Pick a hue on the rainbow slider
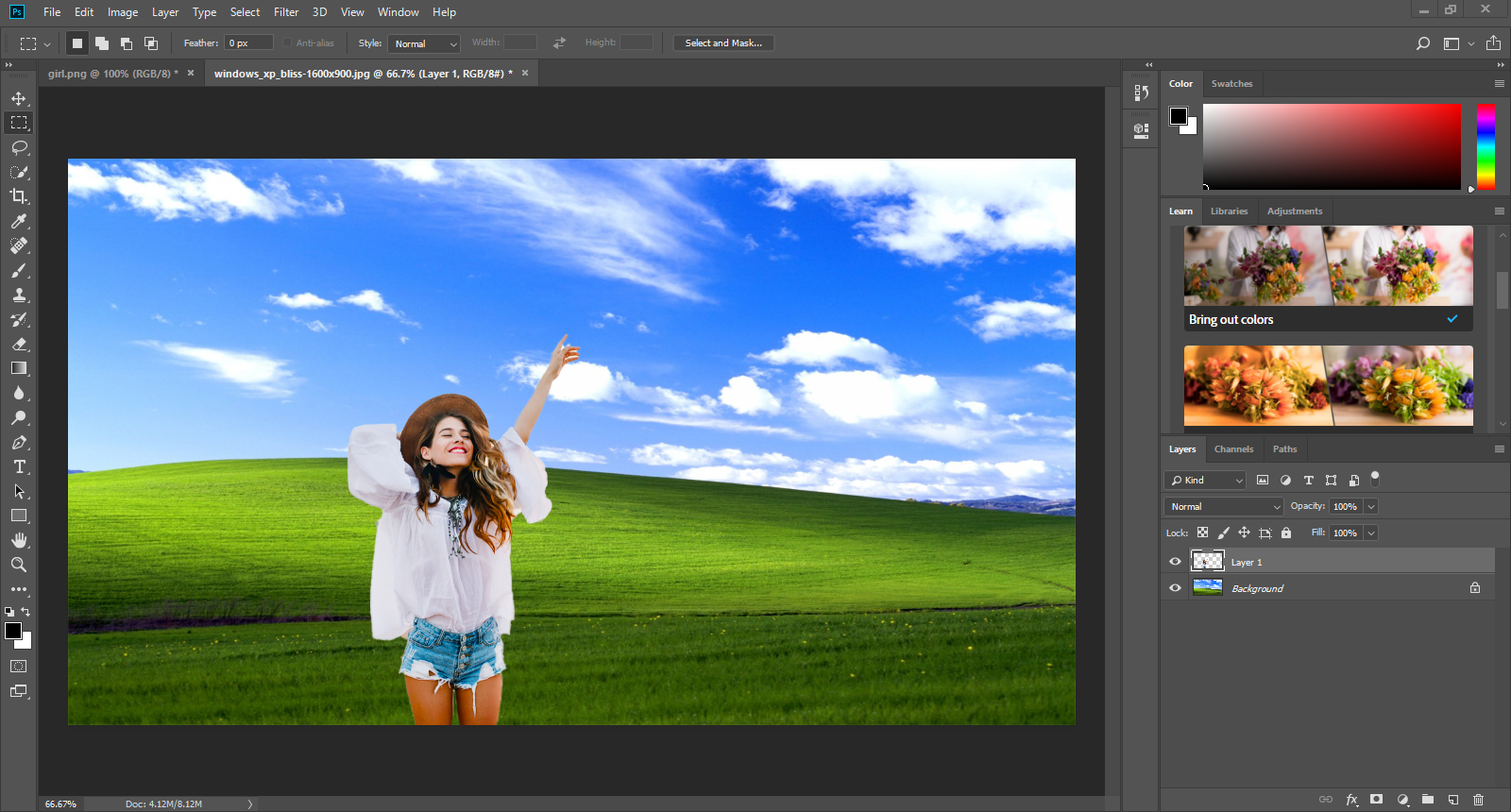 (x=1486, y=147)
